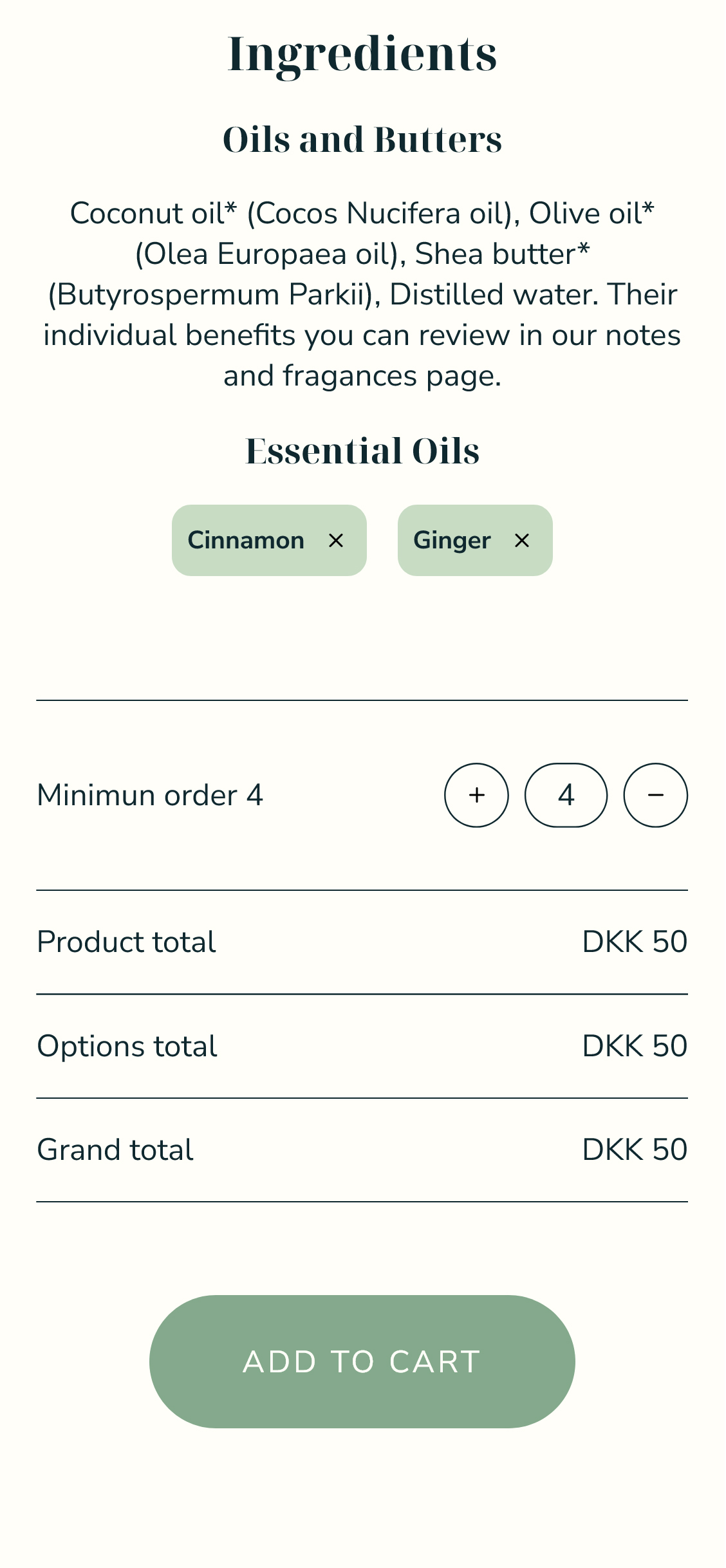Remove the Cinnamon essential oil chip
Image resolution: width=726 pixels, height=1568 pixels.
(336, 541)
